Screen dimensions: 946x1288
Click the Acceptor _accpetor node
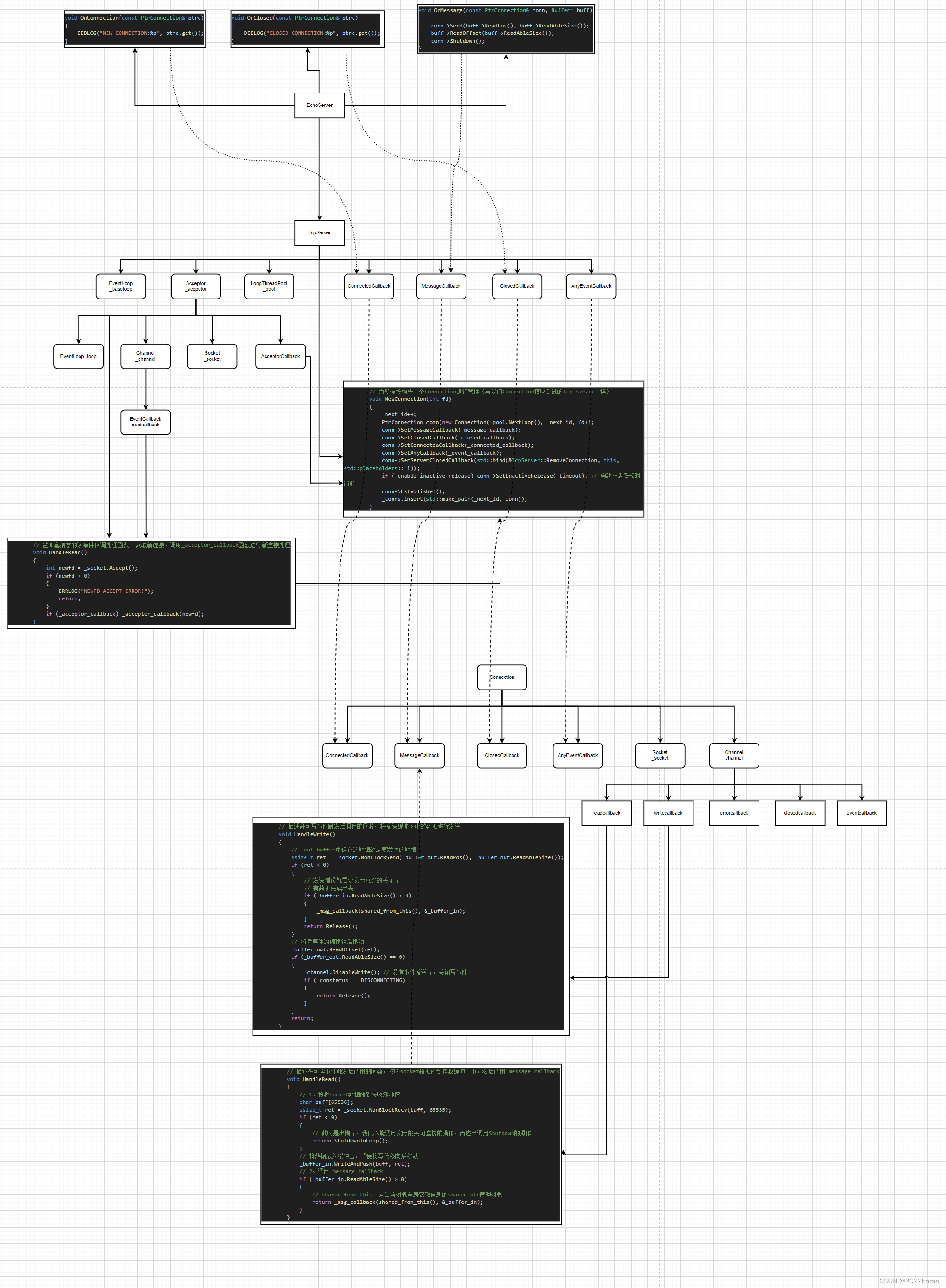click(x=196, y=286)
